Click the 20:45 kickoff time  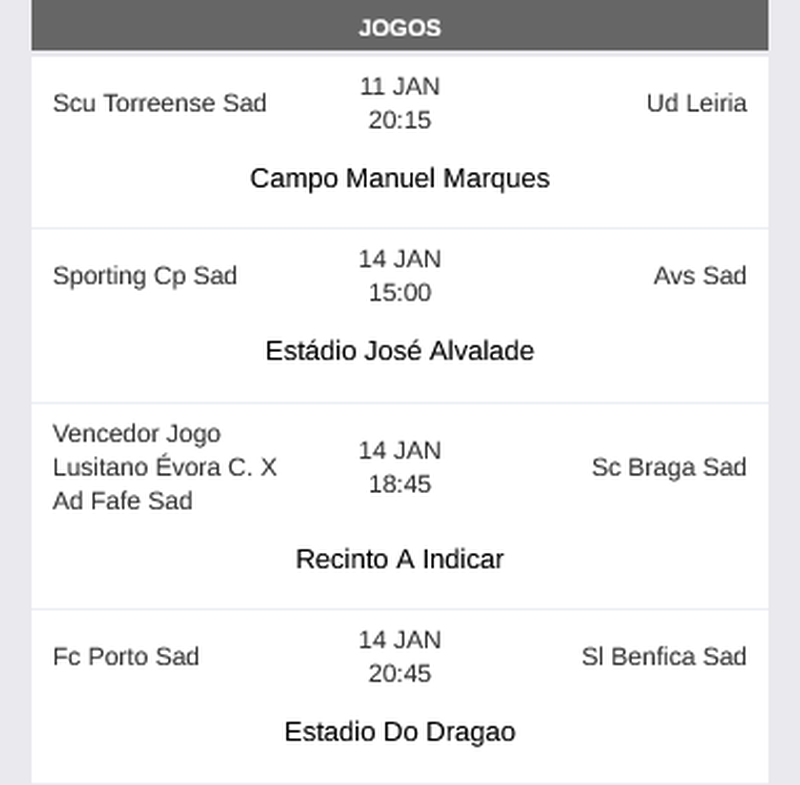(400, 674)
